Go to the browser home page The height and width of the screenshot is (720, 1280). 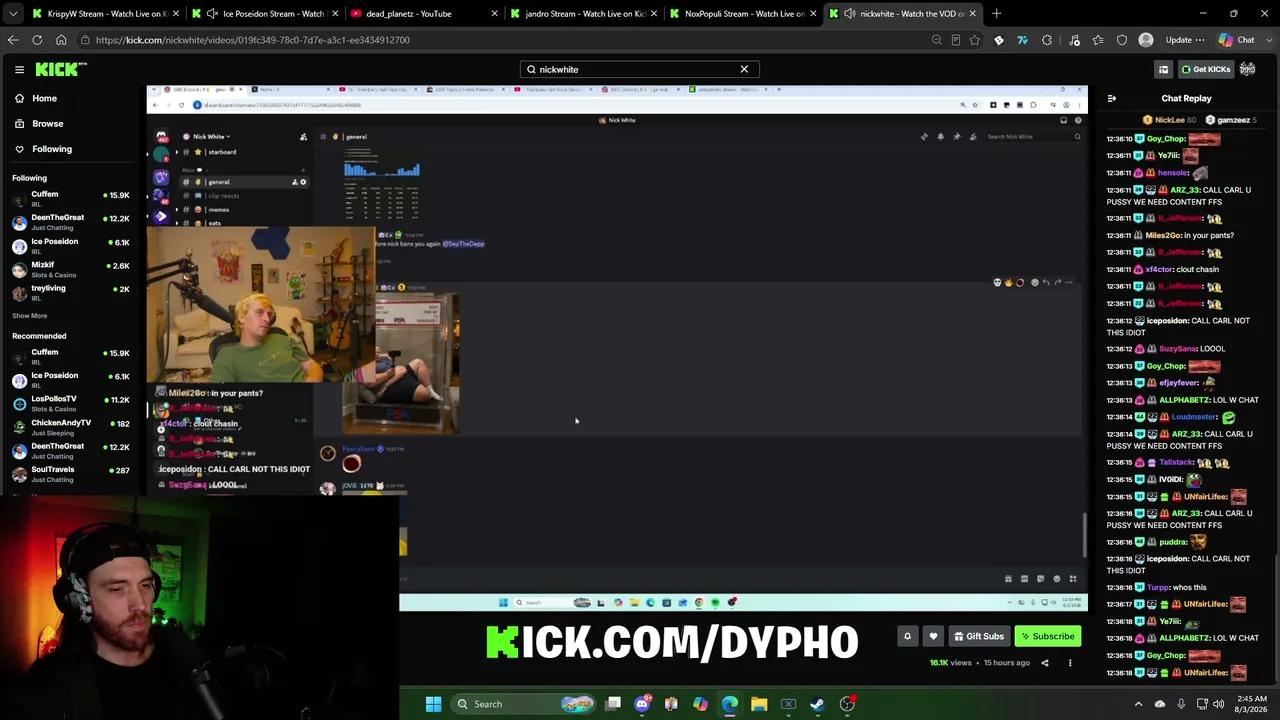tap(61, 40)
